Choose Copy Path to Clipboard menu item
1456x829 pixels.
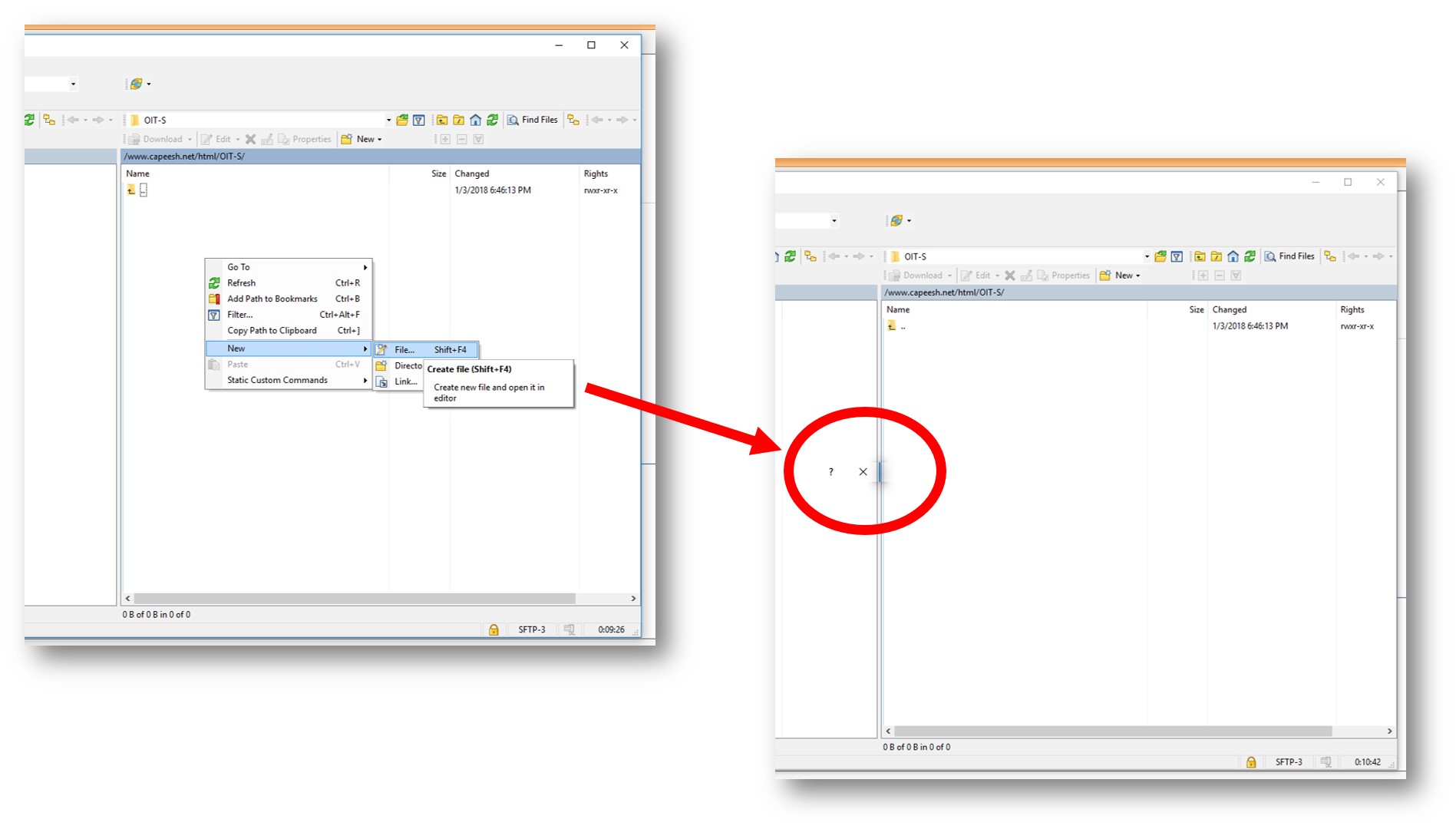272,331
